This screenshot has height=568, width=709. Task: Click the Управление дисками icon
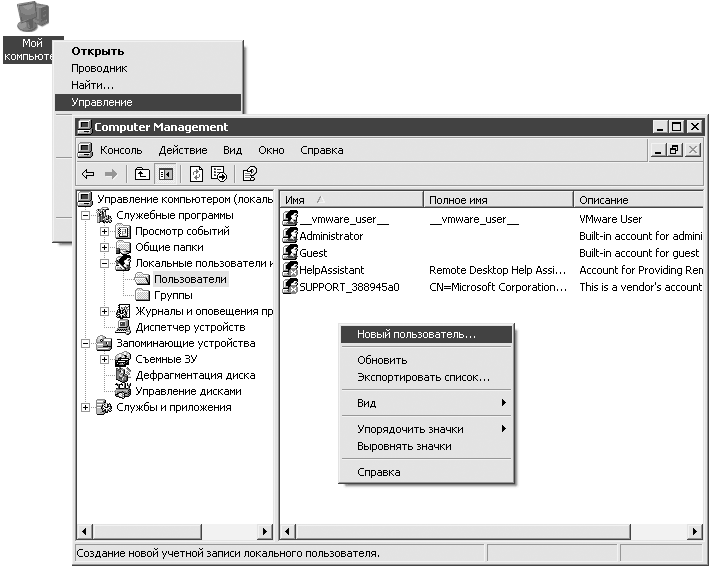click(x=123, y=391)
